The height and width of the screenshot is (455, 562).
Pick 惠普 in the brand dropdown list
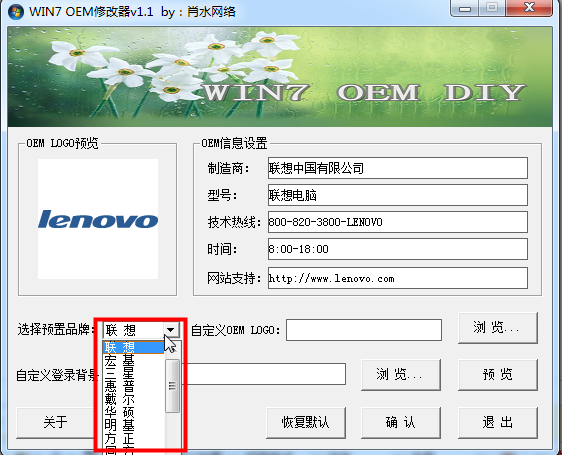(x=133, y=386)
